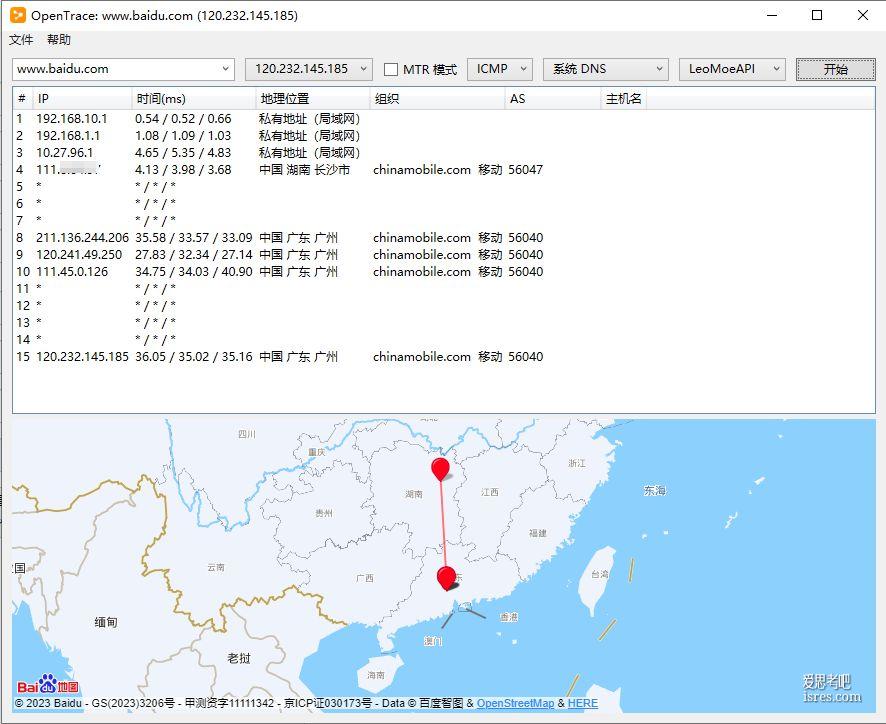Screen dimensions: 886x724
Task: Click the 缅甸 label on the map
Action: [x=106, y=622]
